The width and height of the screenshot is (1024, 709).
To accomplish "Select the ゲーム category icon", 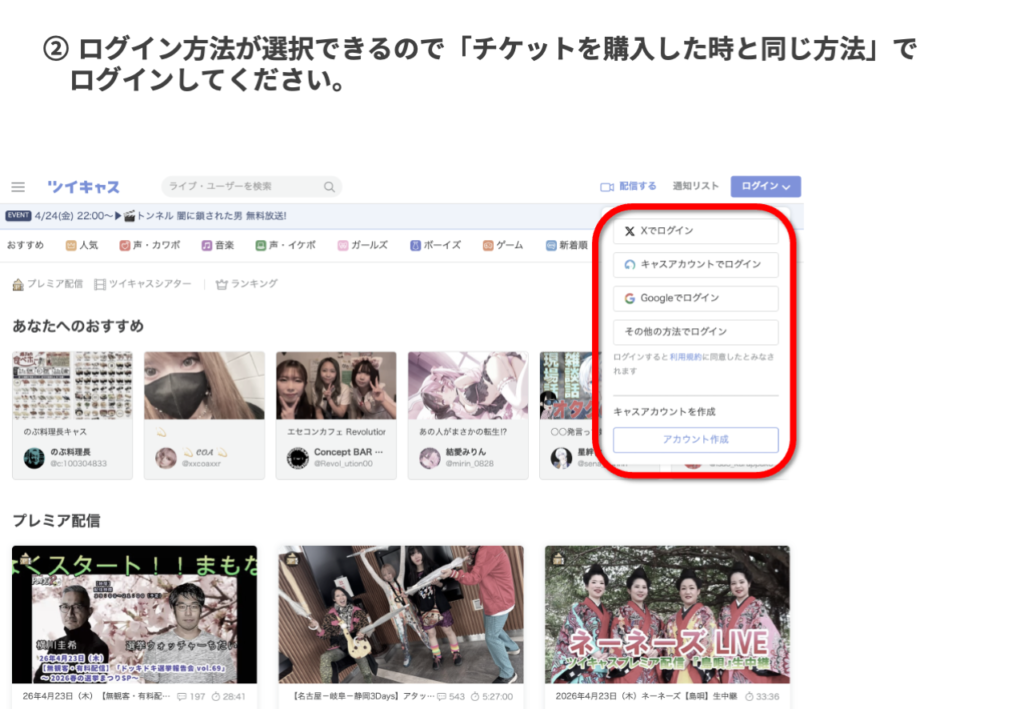I will point(488,245).
